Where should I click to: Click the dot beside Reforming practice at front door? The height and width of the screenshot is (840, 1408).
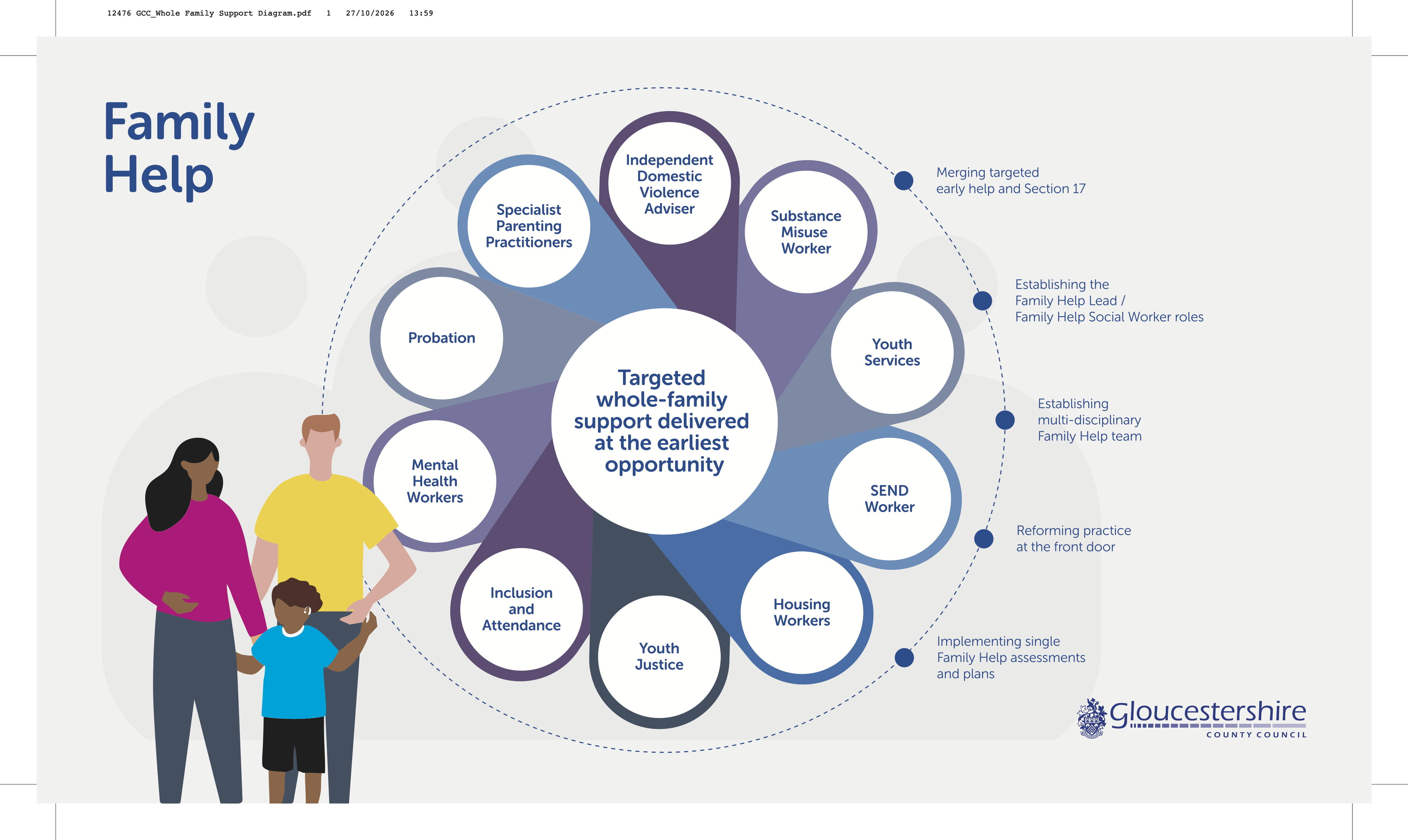[x=984, y=538]
